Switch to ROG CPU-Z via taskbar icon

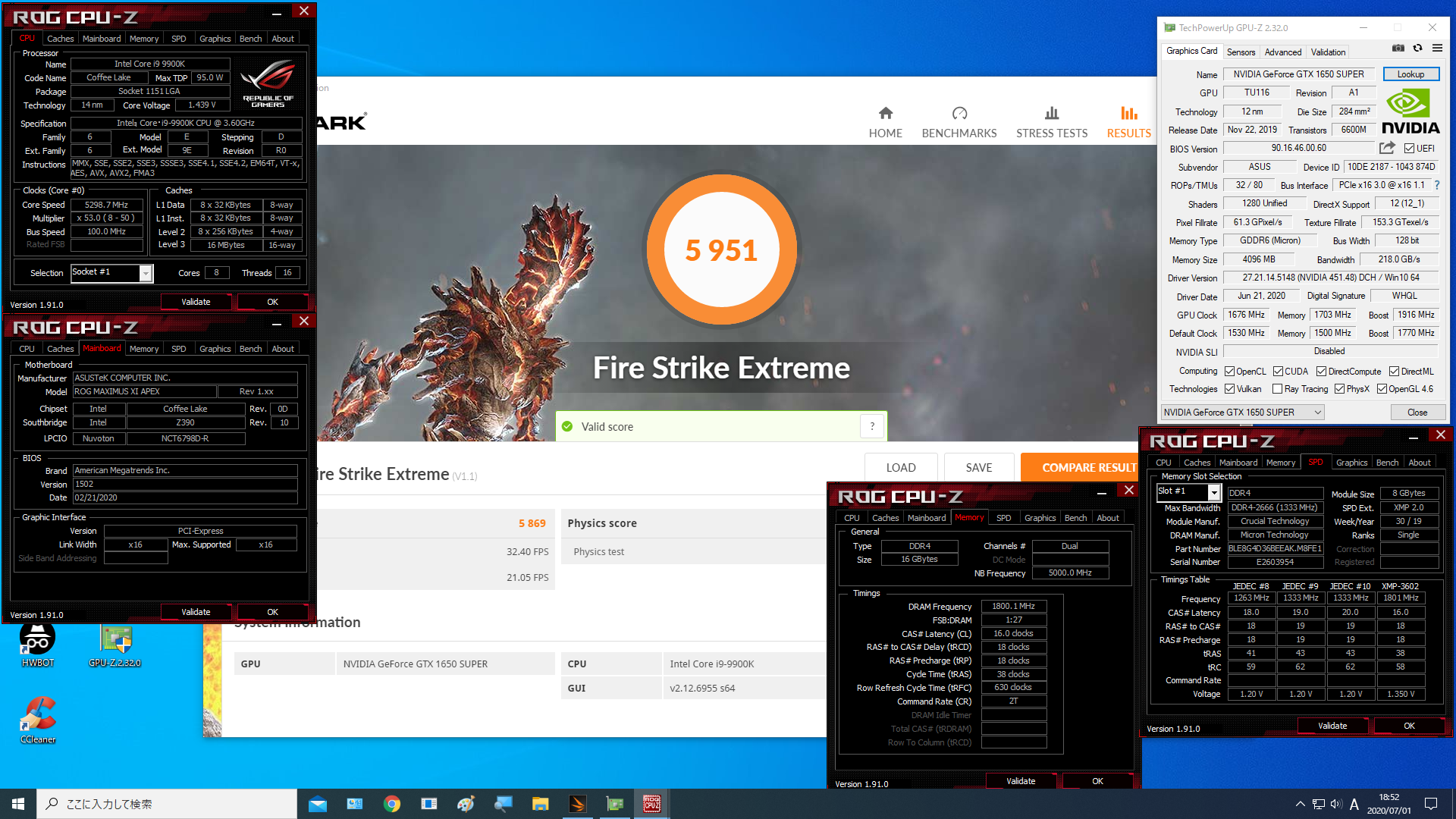coord(652,804)
